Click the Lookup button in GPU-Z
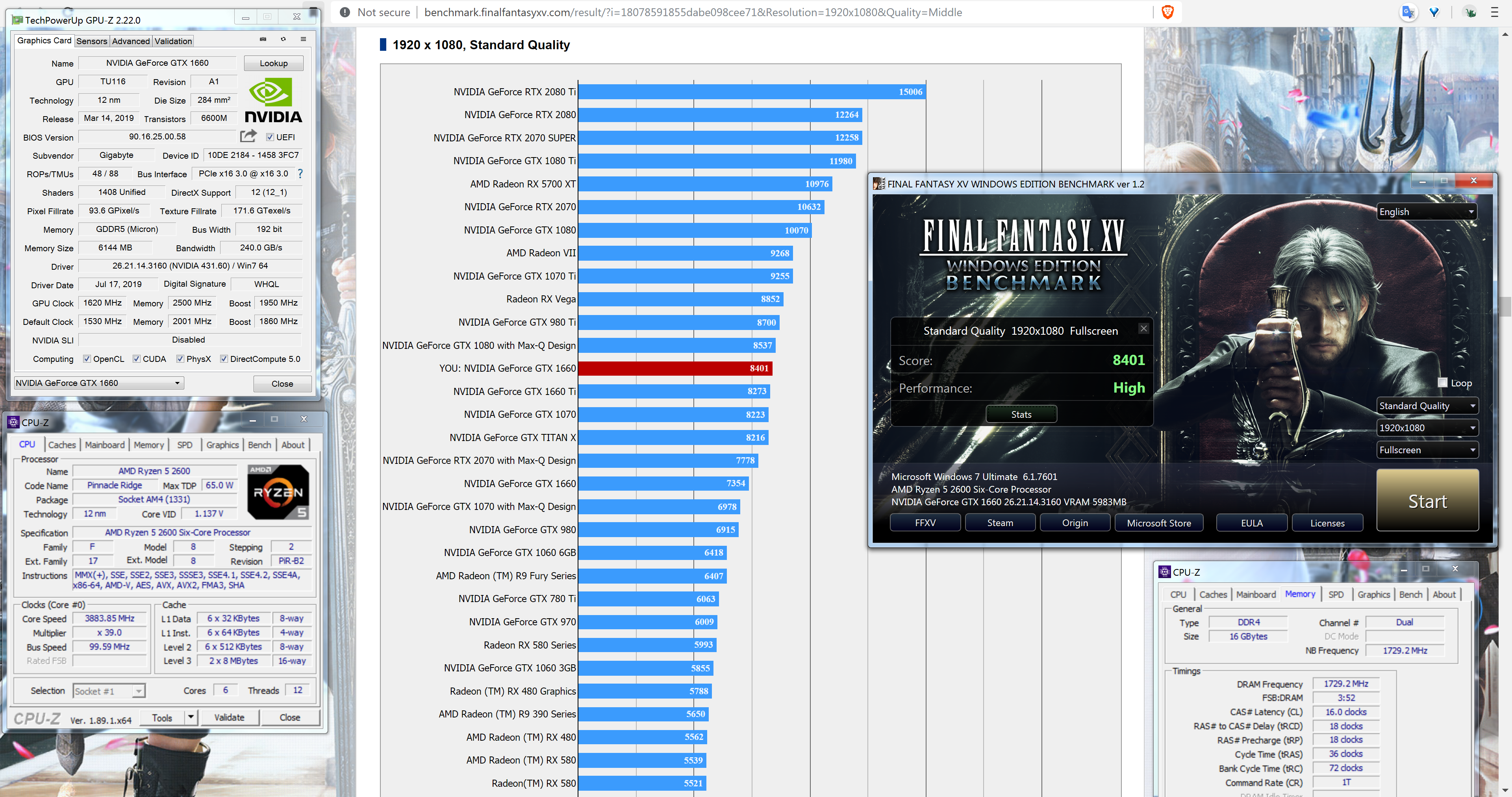1512x797 pixels. [x=274, y=63]
